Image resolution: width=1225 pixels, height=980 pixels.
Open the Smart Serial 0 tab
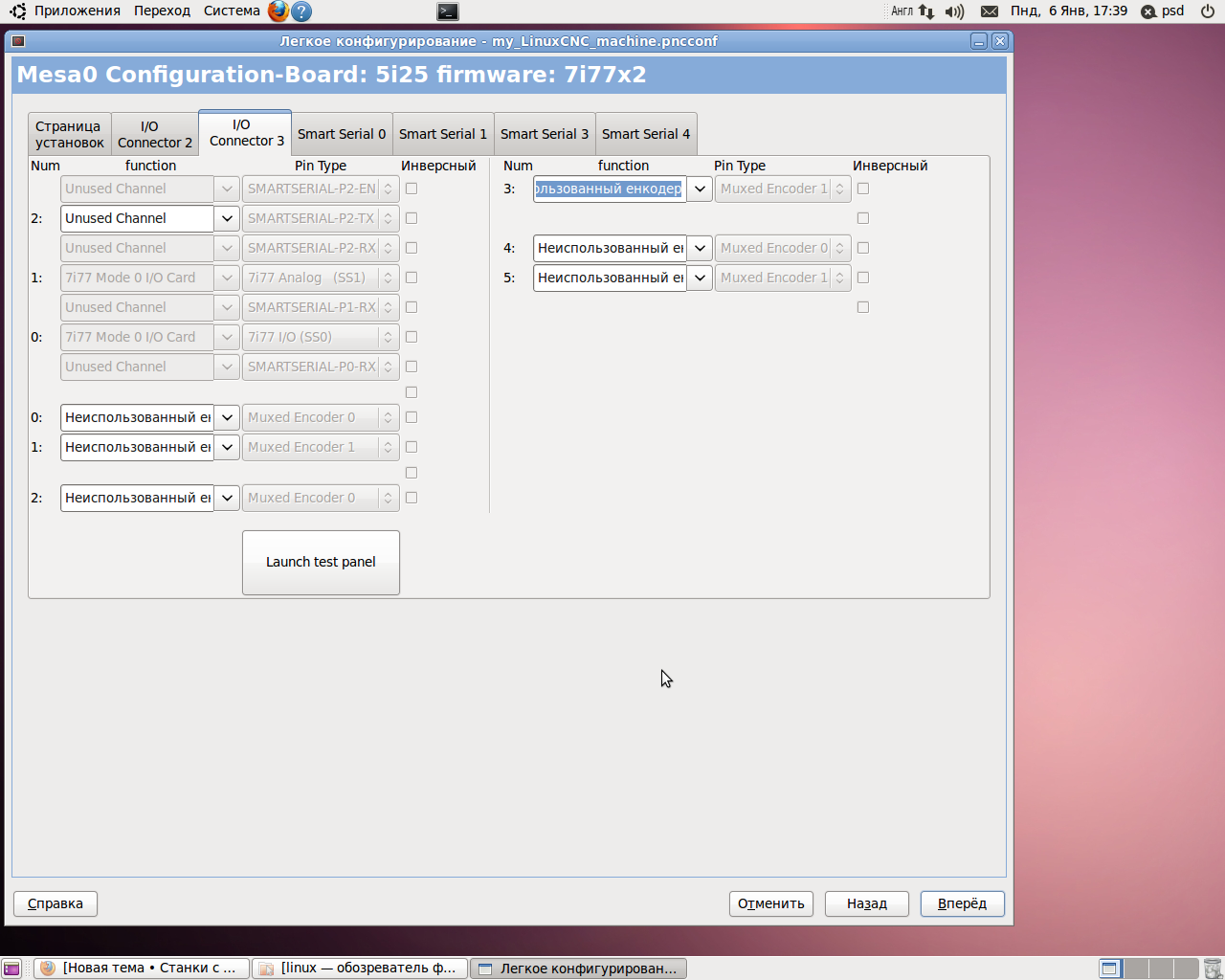click(x=342, y=134)
